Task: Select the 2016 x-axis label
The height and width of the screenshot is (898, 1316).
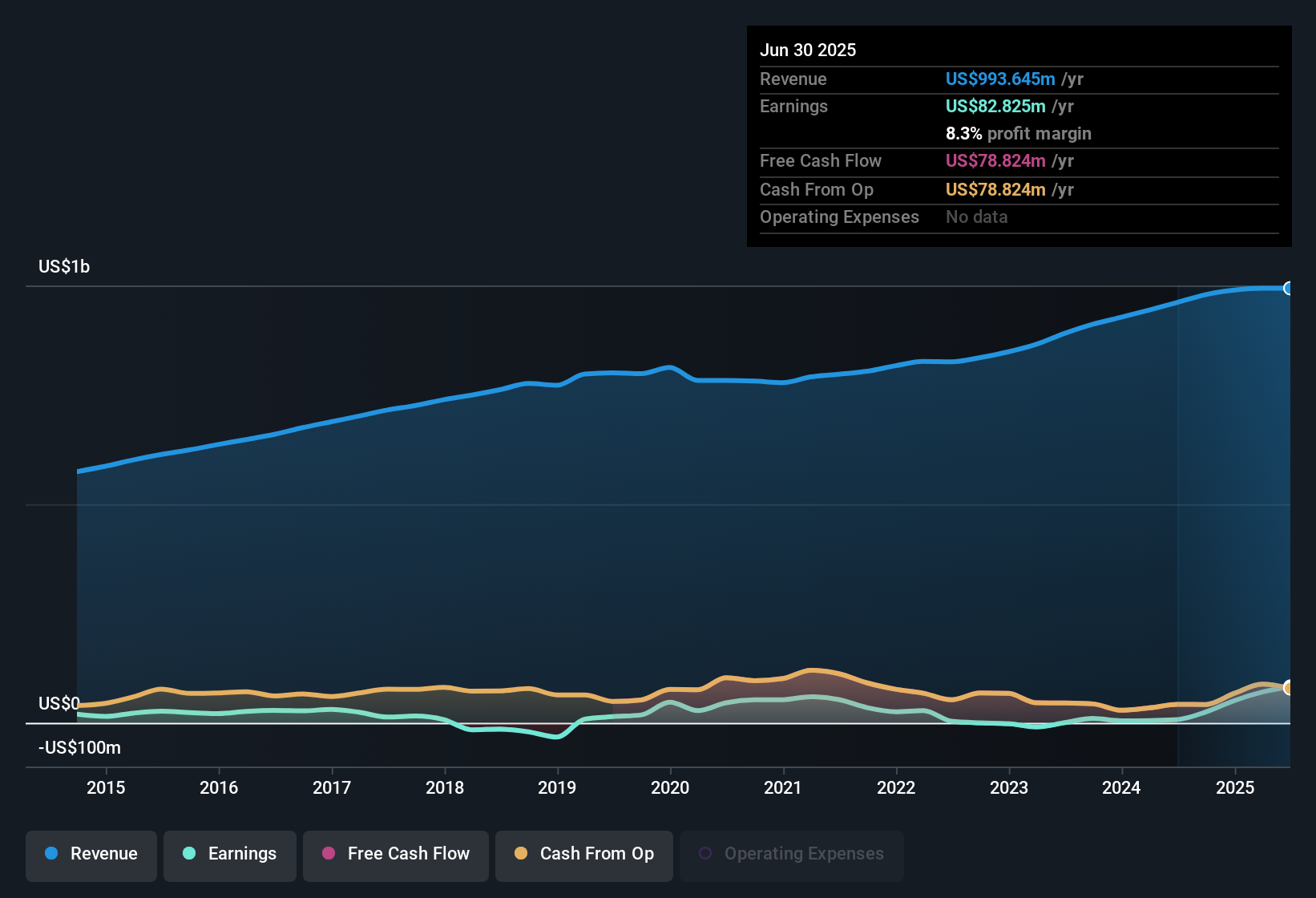Action: pos(219,787)
